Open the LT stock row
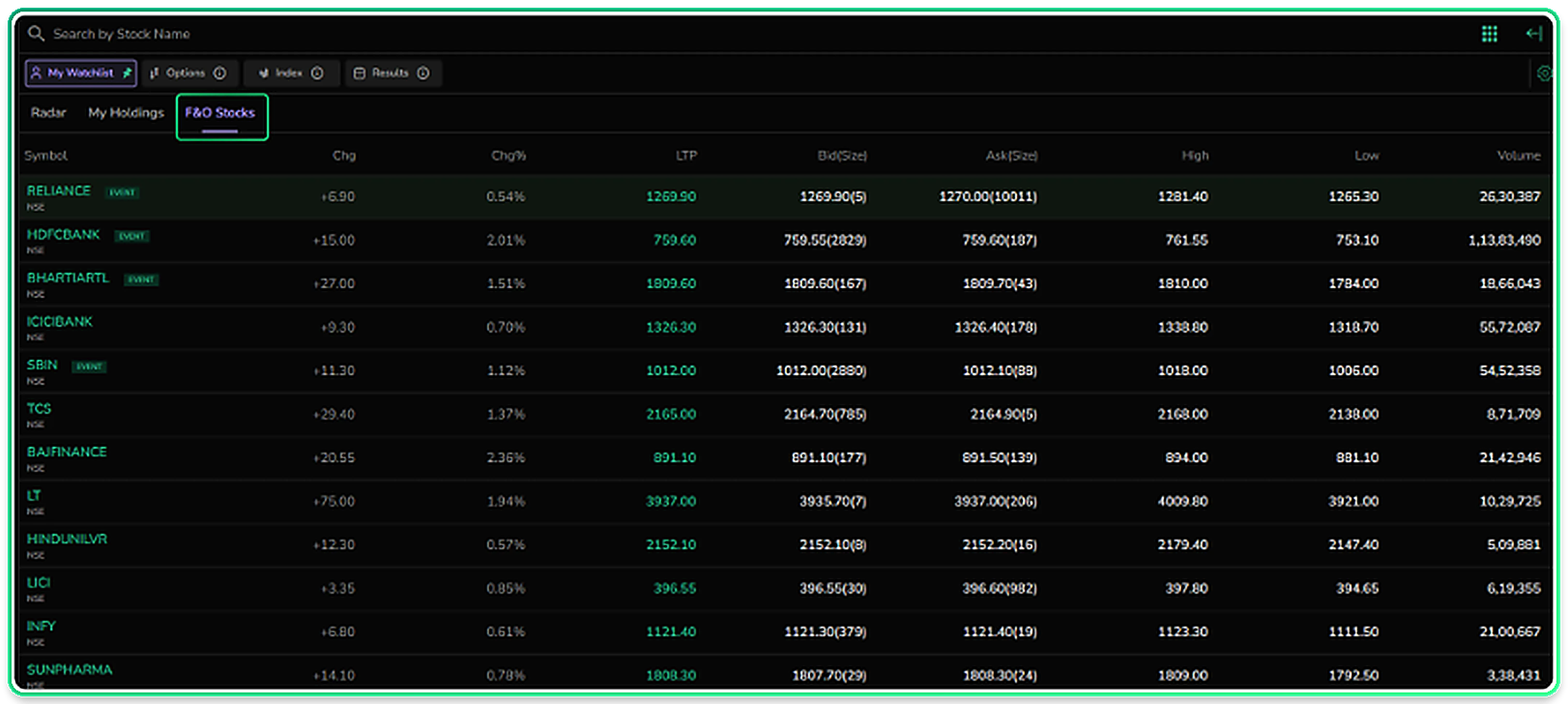Screen dimensions: 1568x704 click(x=784, y=501)
